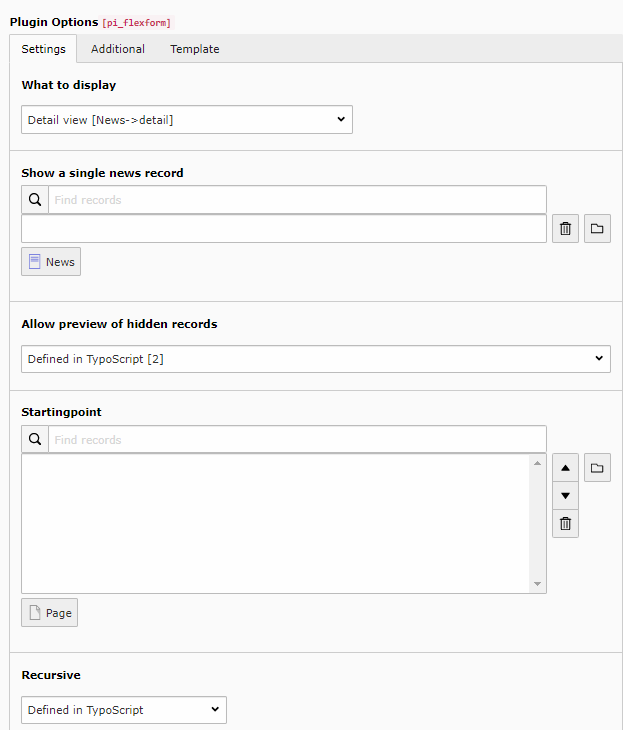623x730 pixels.
Task: Click the empty single news record selection box
Action: (x=283, y=229)
